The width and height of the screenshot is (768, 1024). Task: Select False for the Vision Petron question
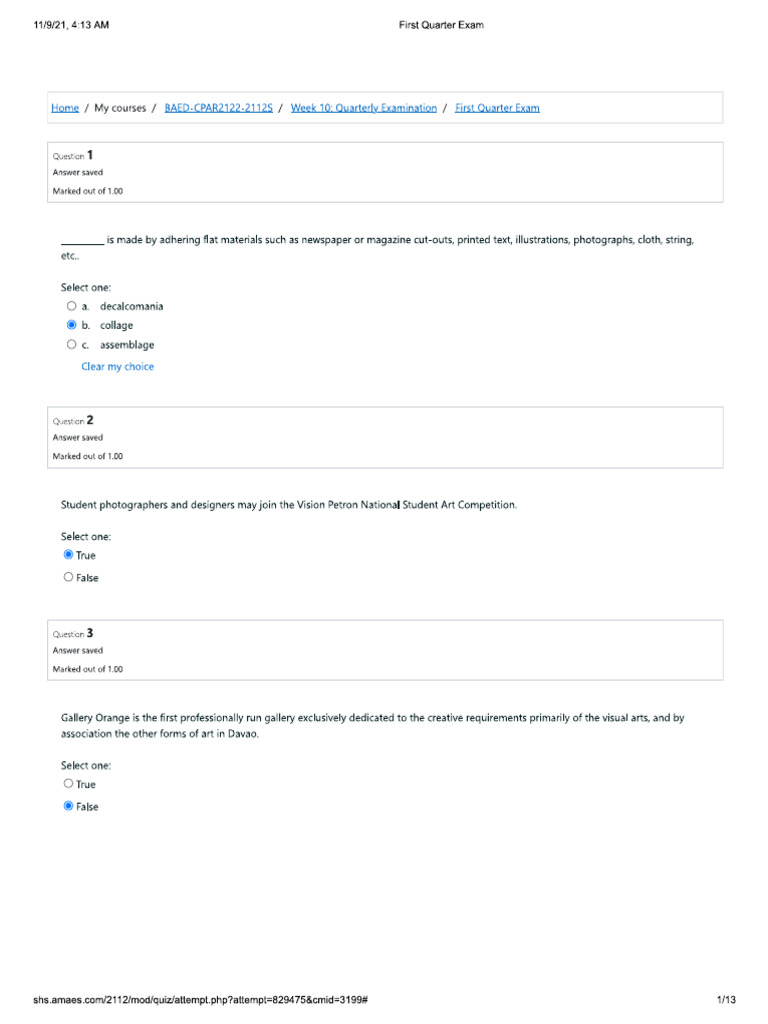(68, 577)
